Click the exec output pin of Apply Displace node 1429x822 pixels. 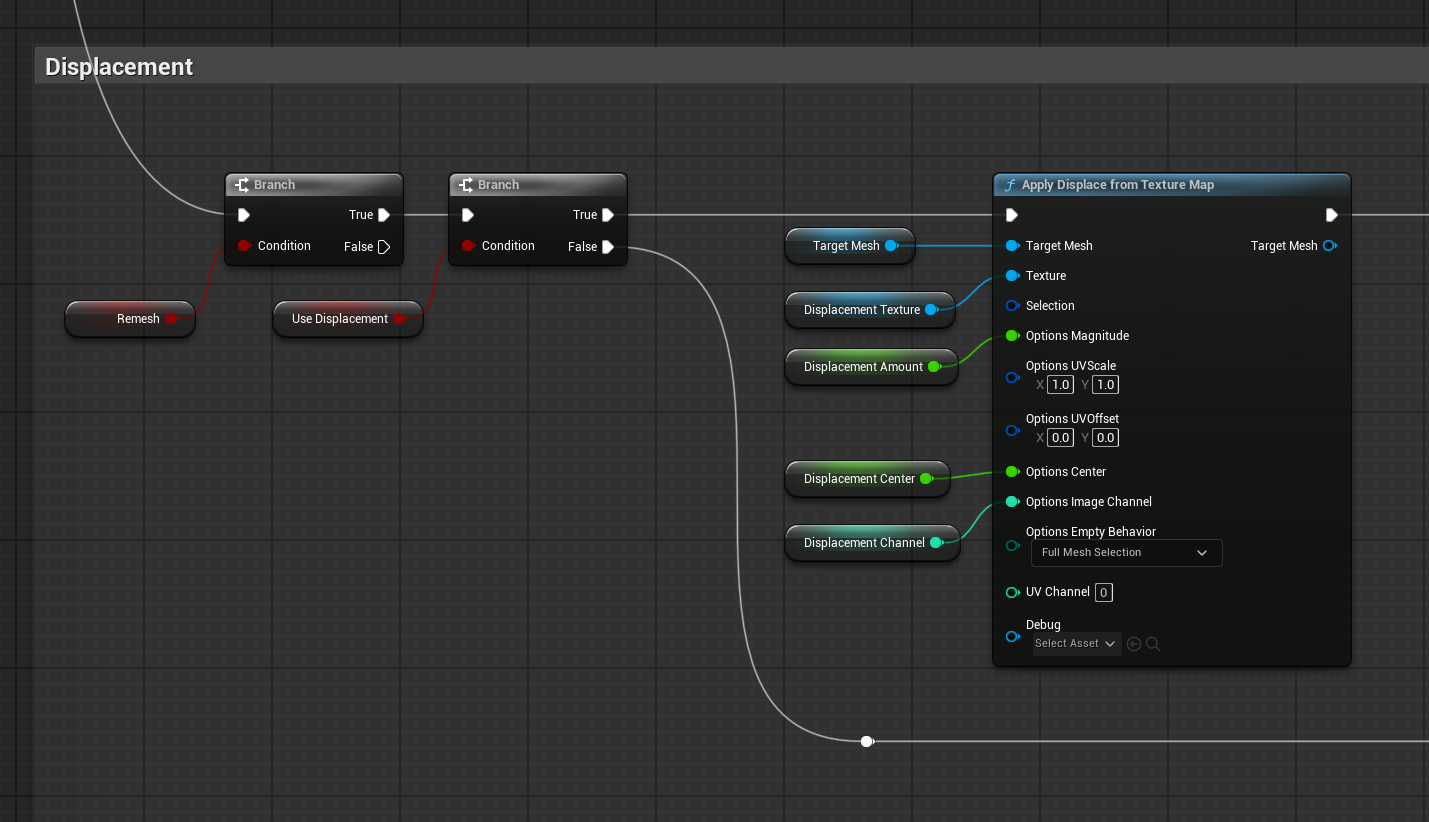click(1331, 215)
